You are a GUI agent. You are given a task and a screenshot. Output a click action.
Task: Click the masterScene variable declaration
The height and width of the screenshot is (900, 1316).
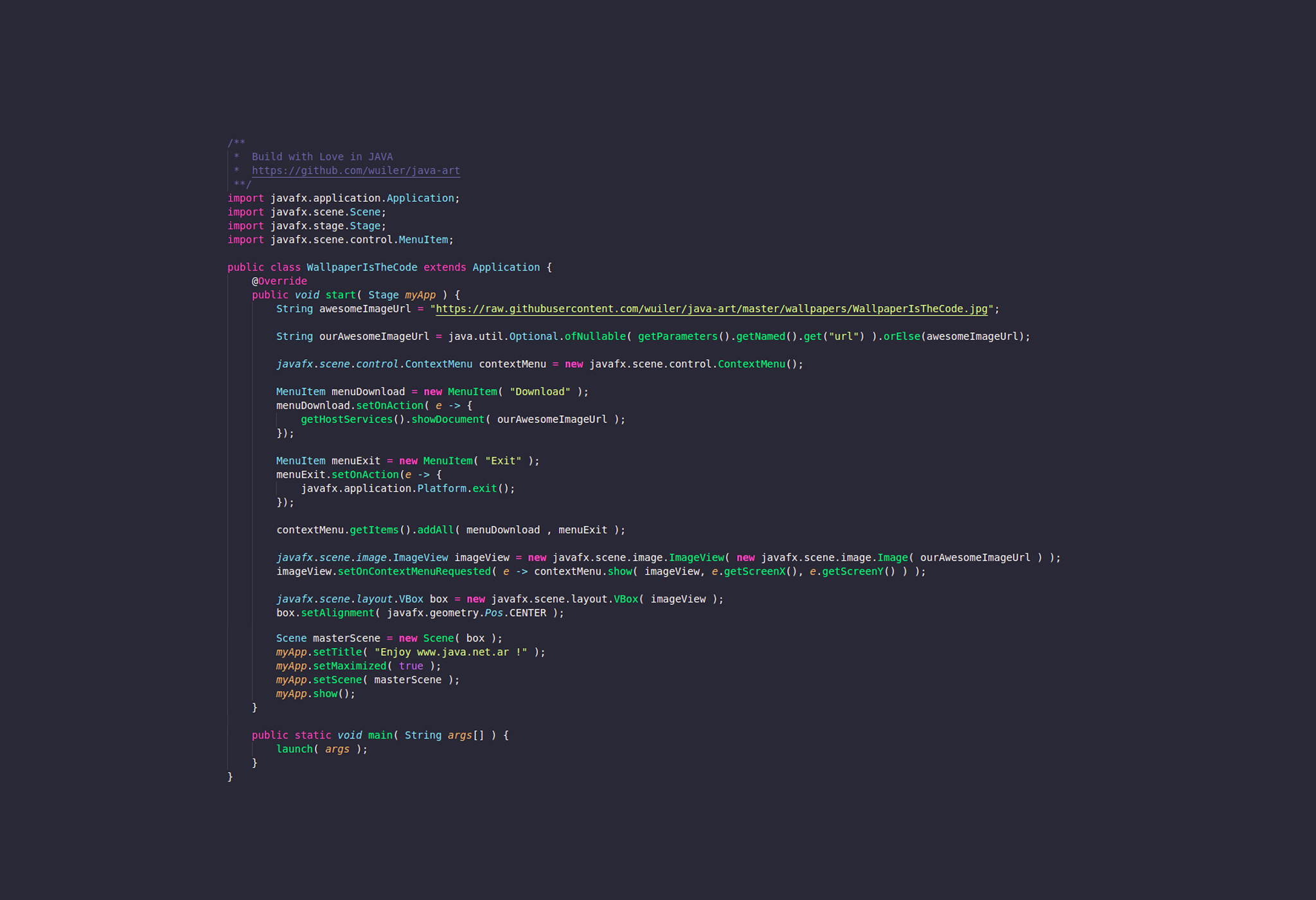pos(346,638)
